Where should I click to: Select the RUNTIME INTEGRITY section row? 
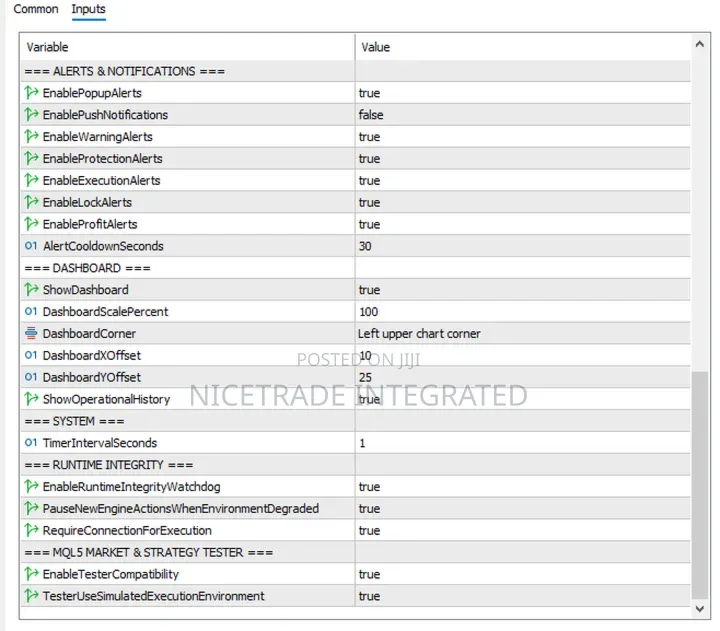[x=355, y=465]
